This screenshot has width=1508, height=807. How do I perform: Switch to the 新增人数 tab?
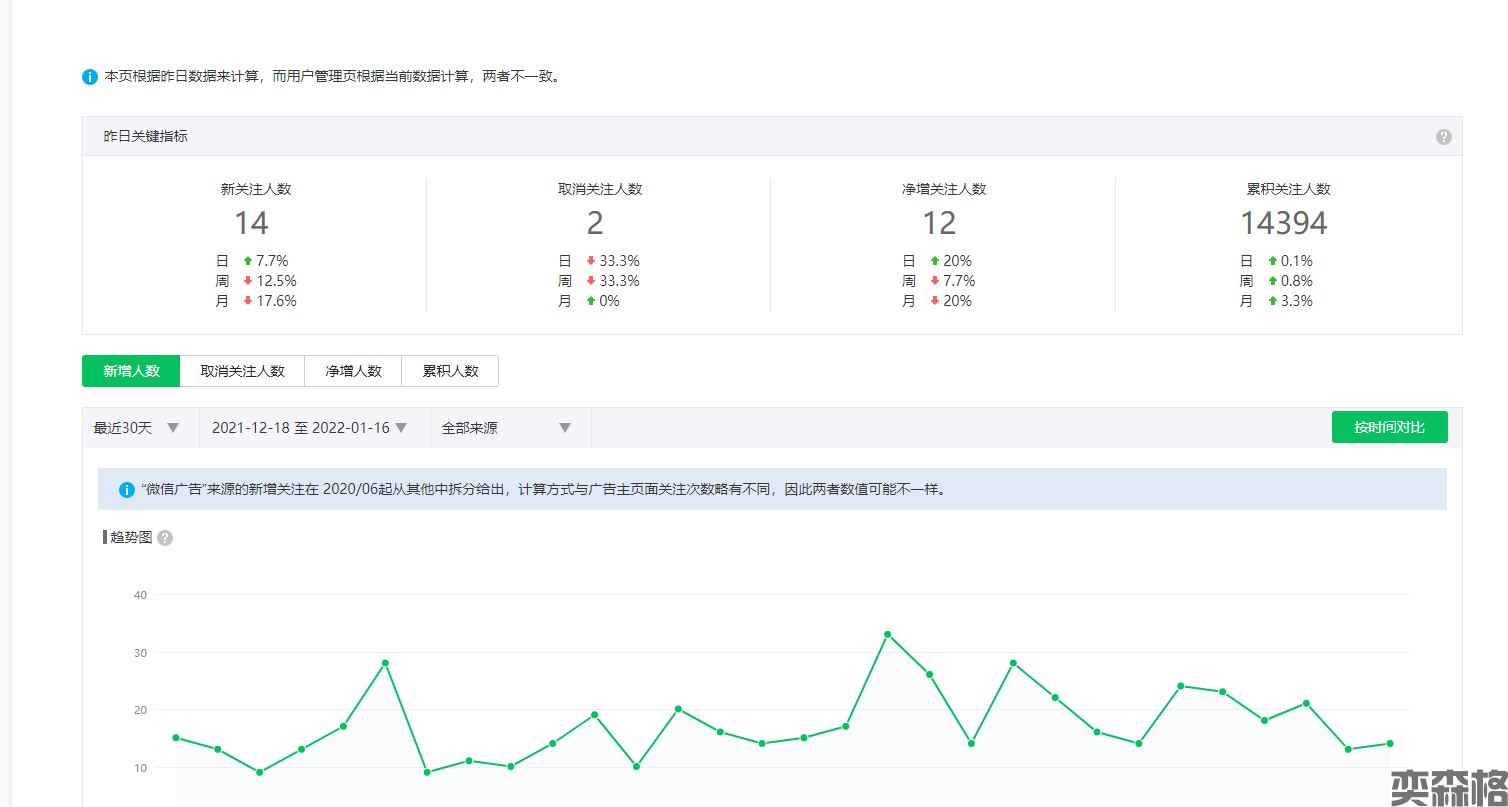[131, 371]
